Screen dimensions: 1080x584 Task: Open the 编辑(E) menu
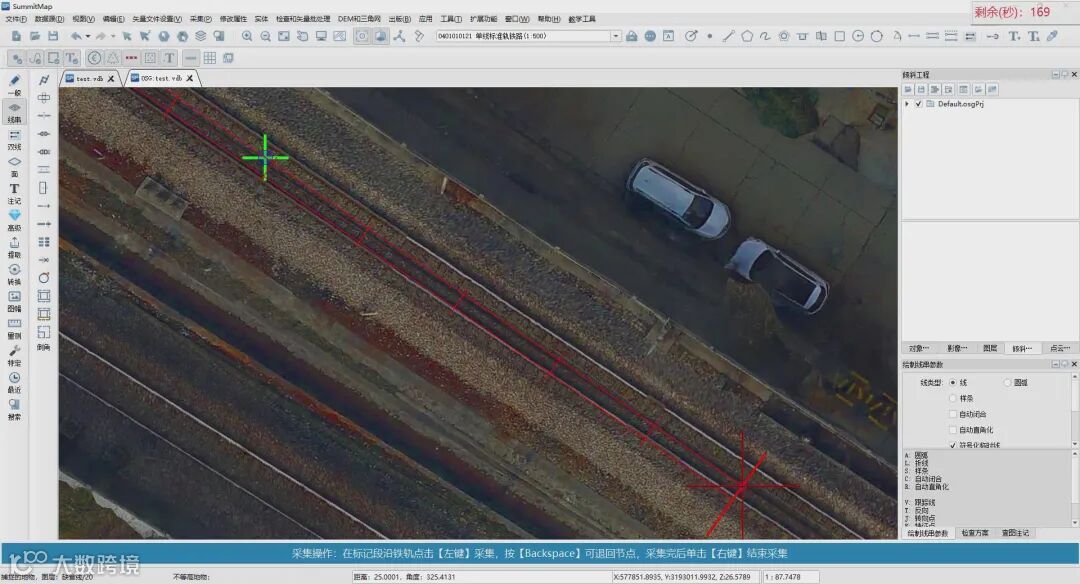[x=114, y=19]
